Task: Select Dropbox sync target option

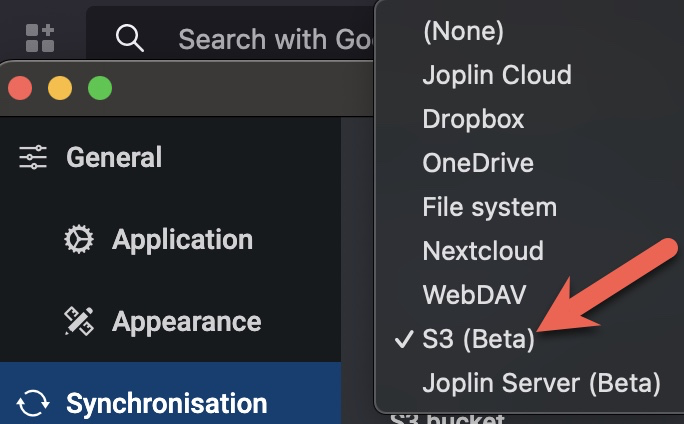Action: (473, 119)
